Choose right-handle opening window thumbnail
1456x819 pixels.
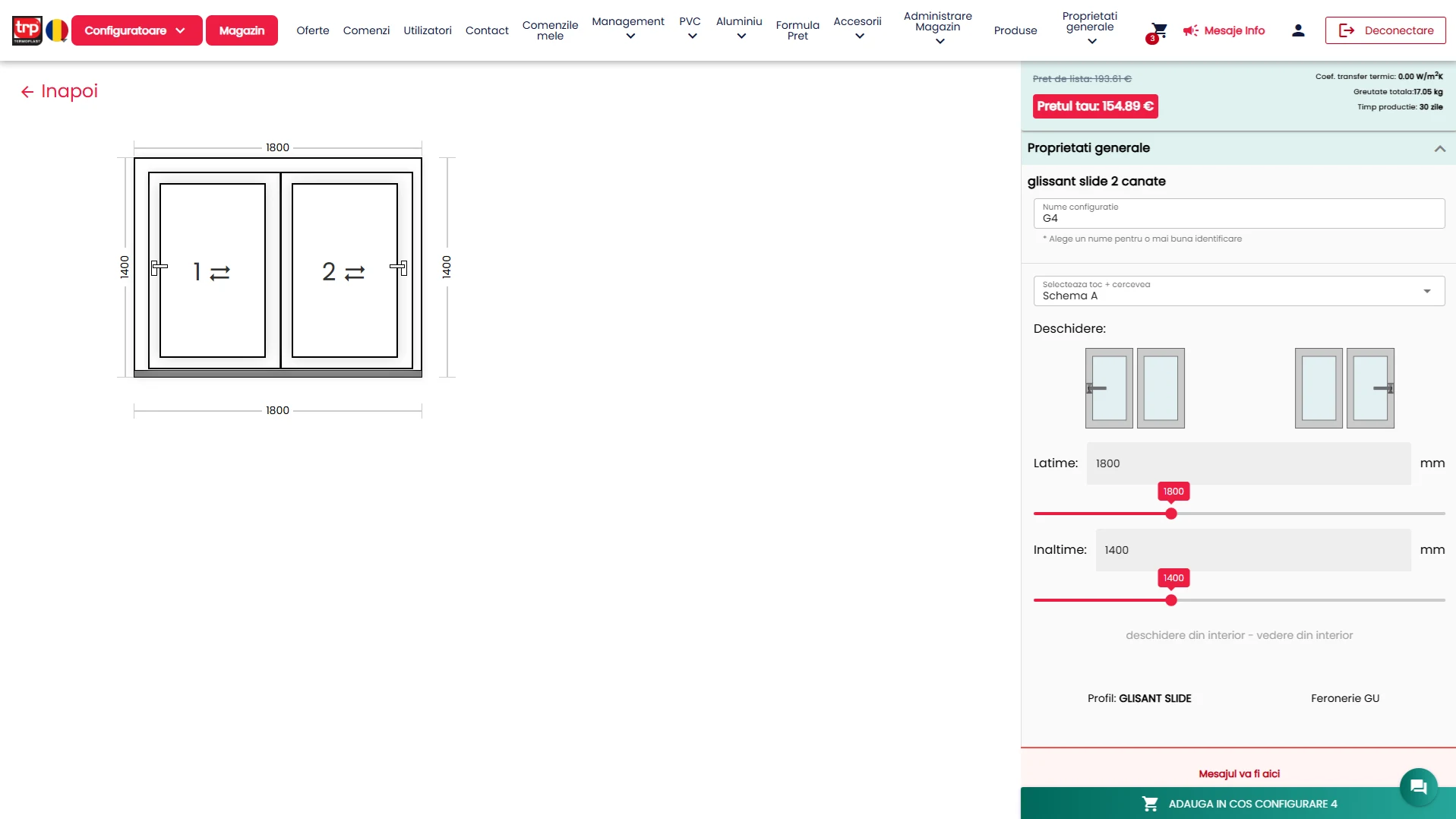pos(1344,388)
